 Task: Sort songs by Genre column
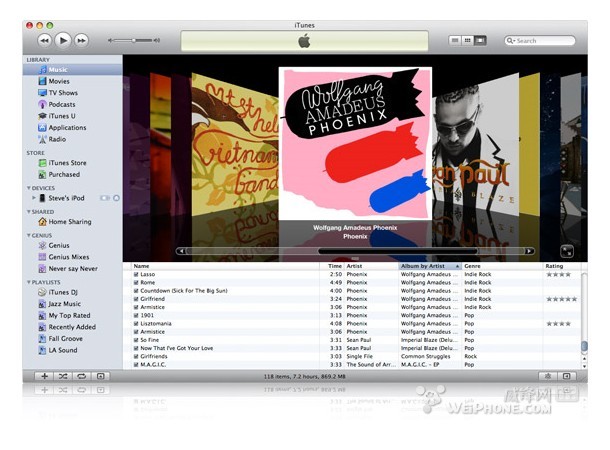[x=502, y=266]
